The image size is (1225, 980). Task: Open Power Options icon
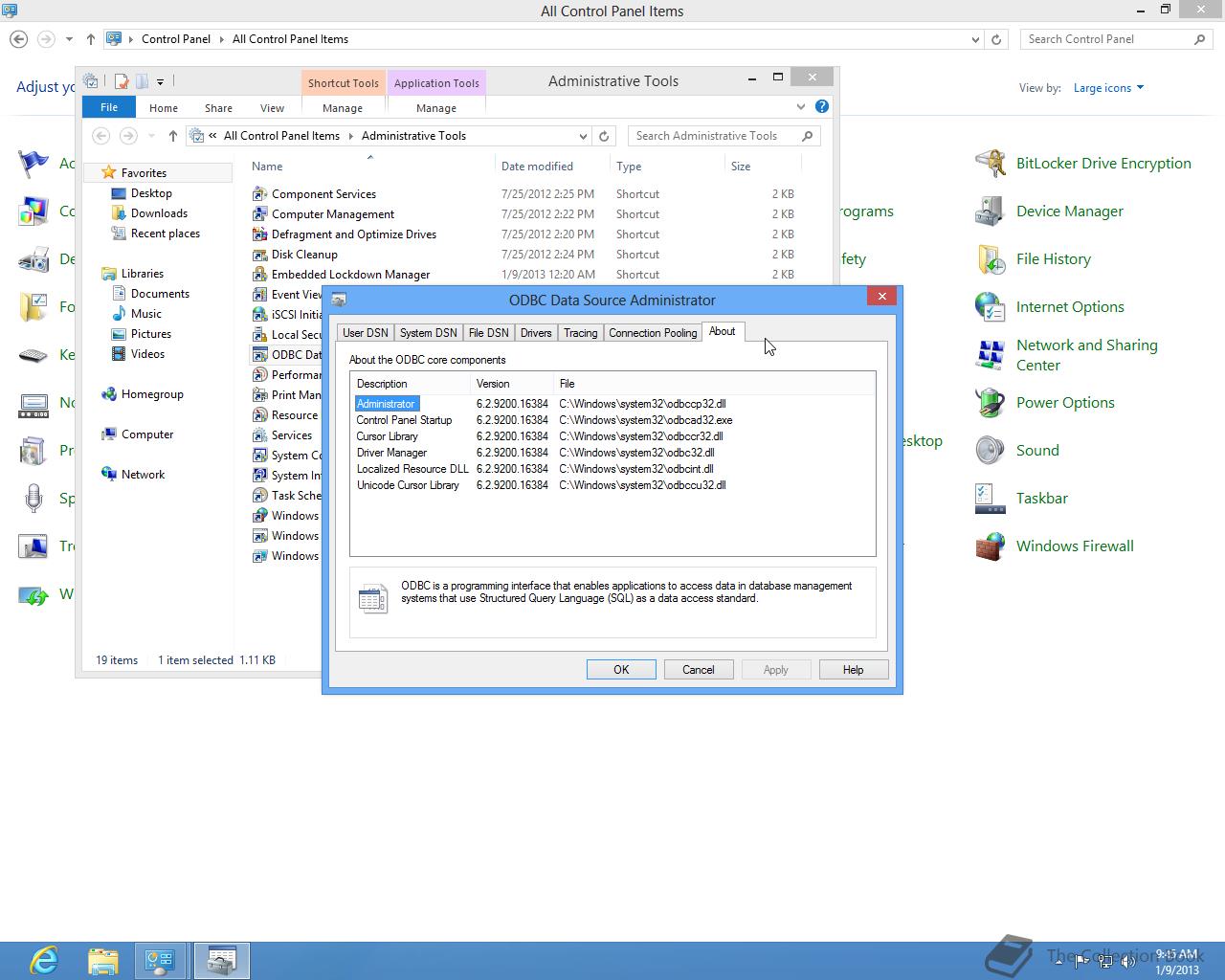click(990, 403)
